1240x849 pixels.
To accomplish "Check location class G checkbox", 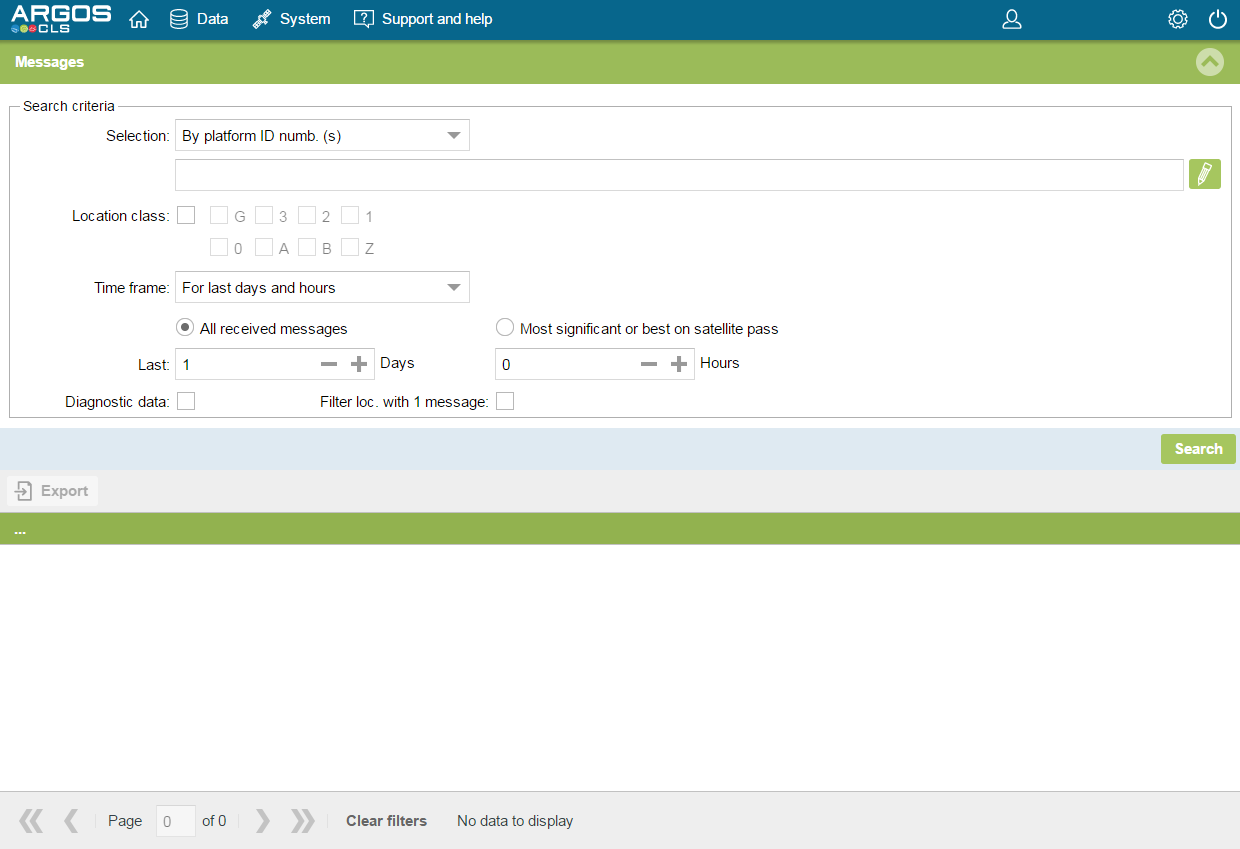I will 220,214.
